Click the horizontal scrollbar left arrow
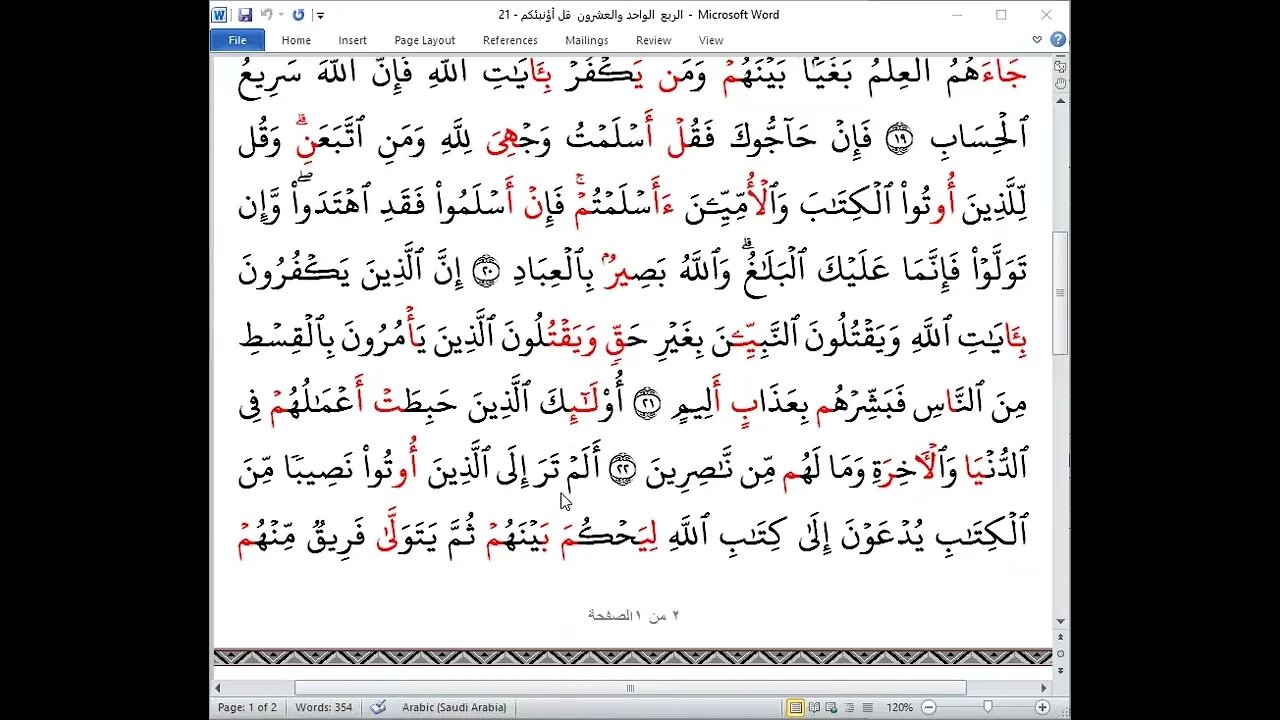The width and height of the screenshot is (1280, 720). [218, 688]
